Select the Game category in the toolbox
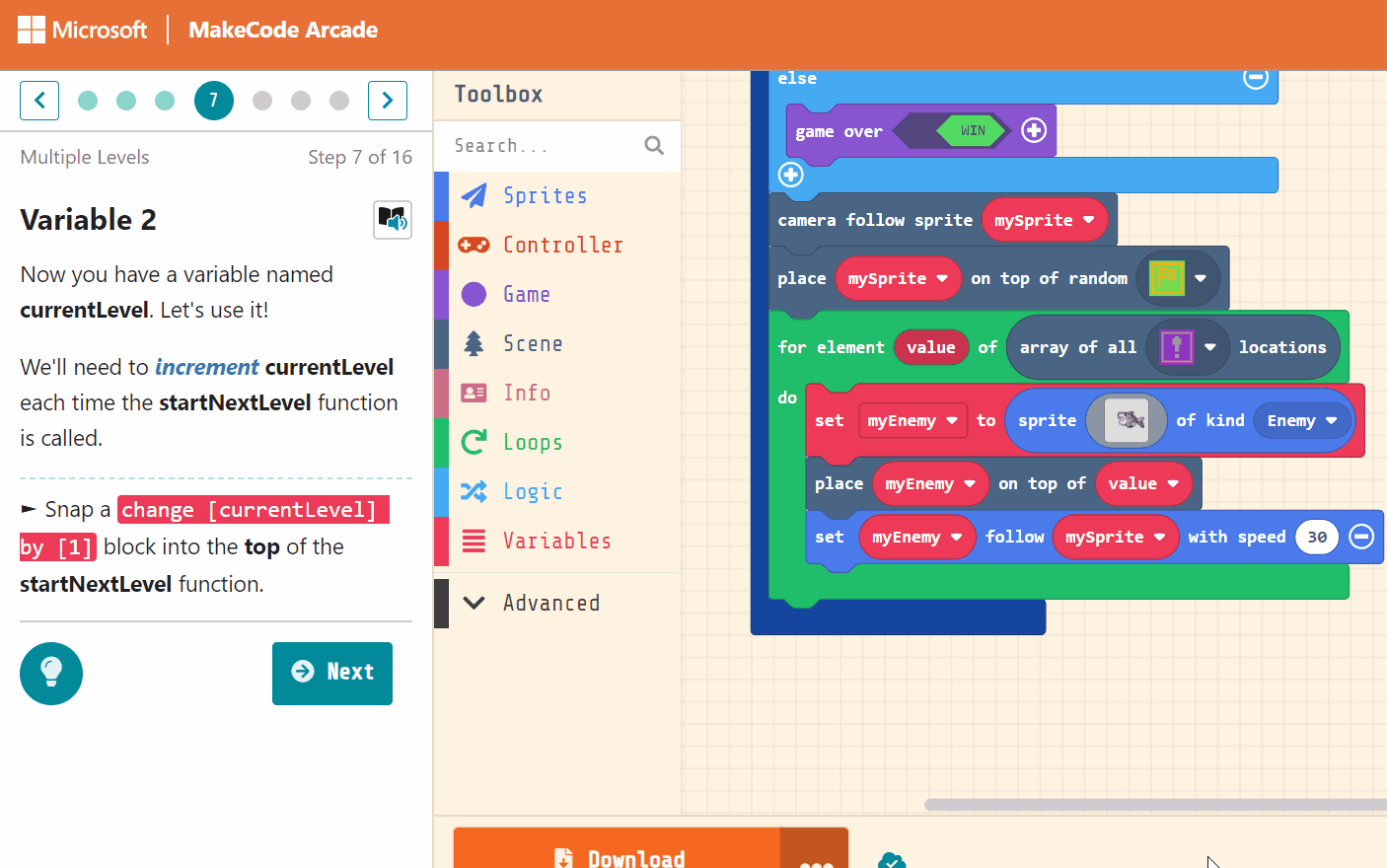 pos(528,294)
